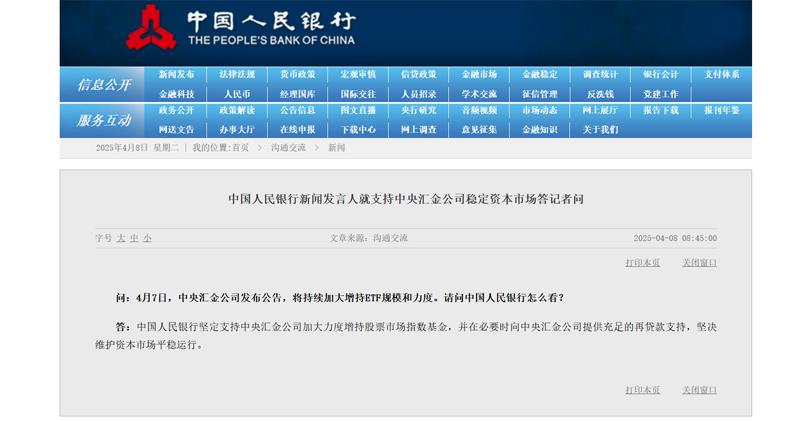Go to 党建工作 page
Screen dimensions: 800x421
point(661,94)
